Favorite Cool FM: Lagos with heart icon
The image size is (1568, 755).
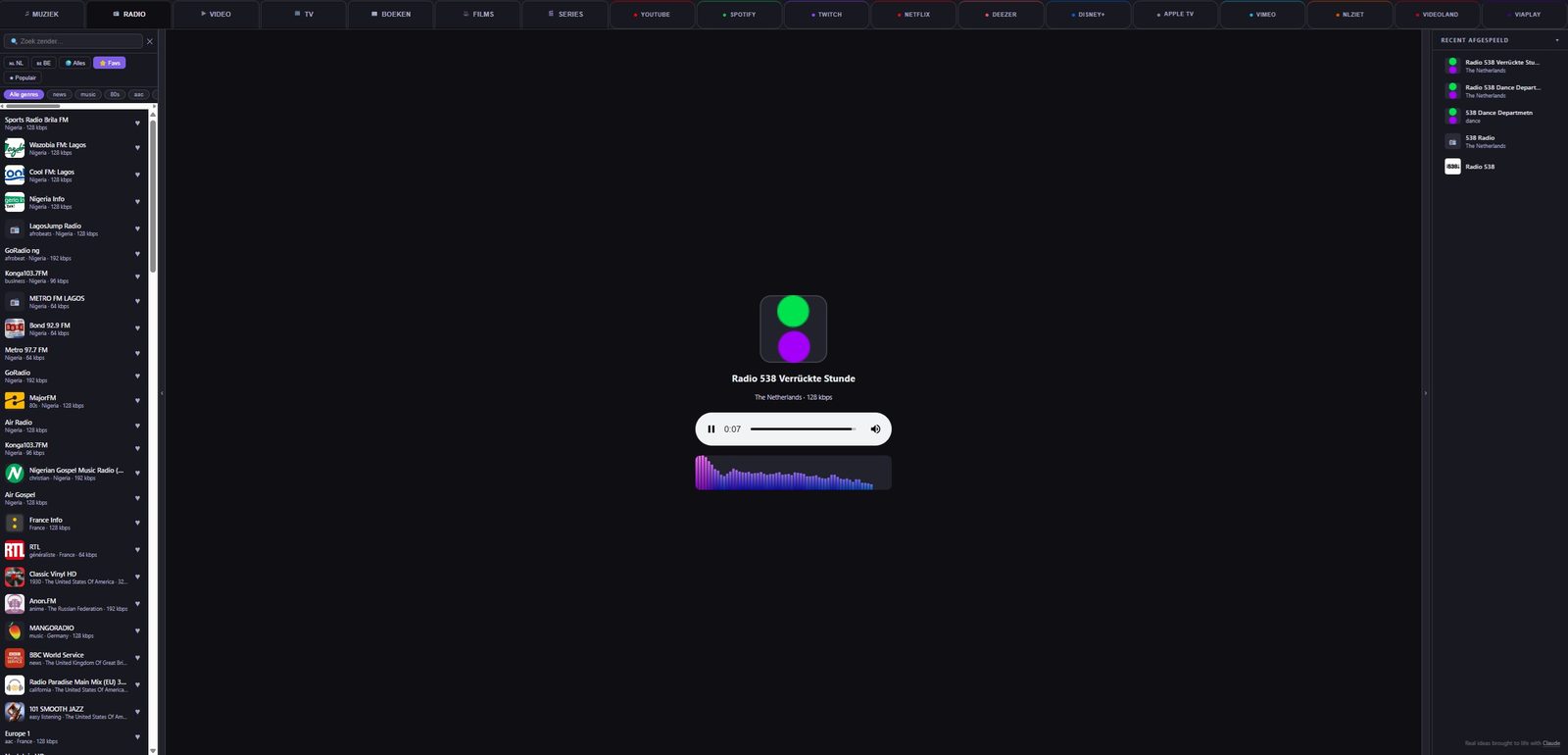(137, 176)
